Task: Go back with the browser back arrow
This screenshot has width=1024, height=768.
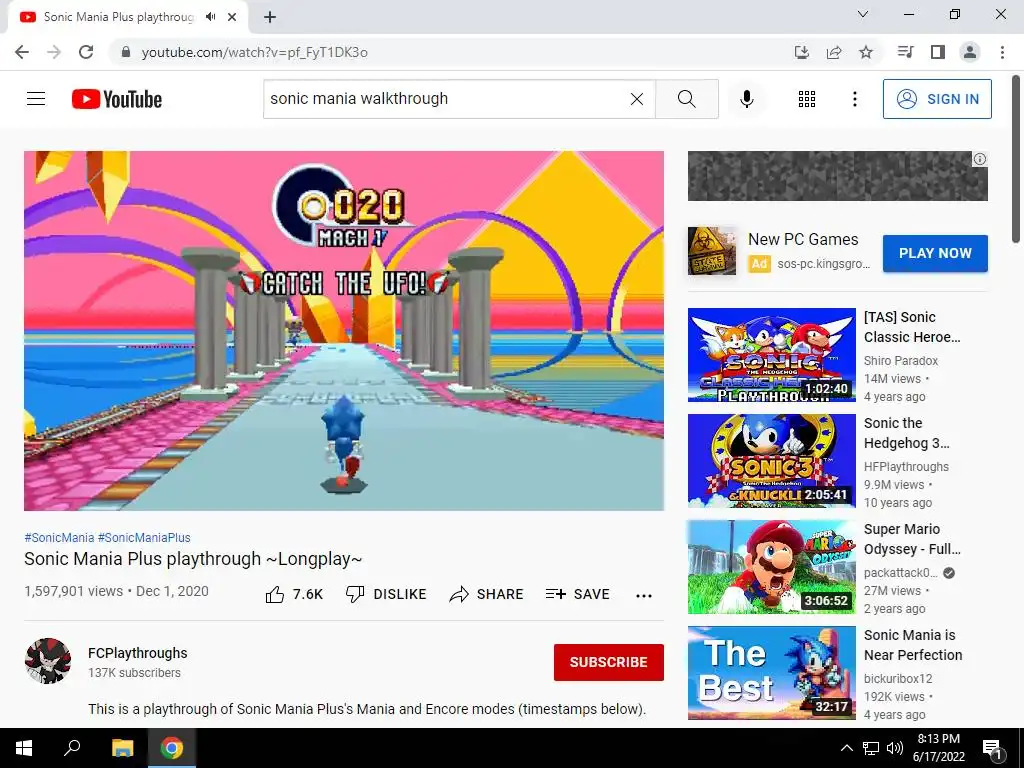Action: (x=22, y=52)
